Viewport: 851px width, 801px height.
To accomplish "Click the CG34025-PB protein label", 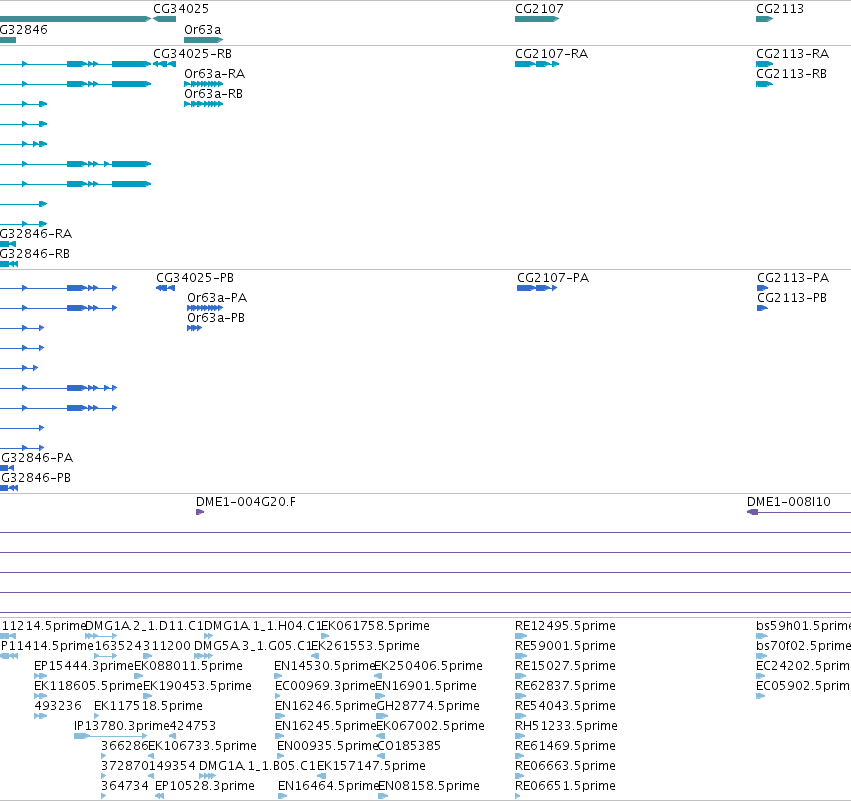I will [x=195, y=277].
